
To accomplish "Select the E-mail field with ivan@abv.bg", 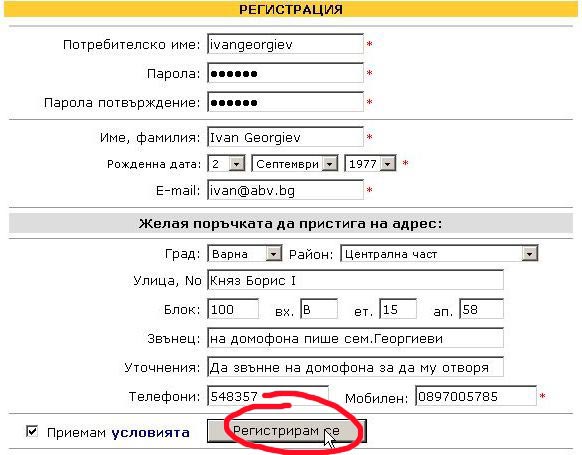I will tap(285, 190).
